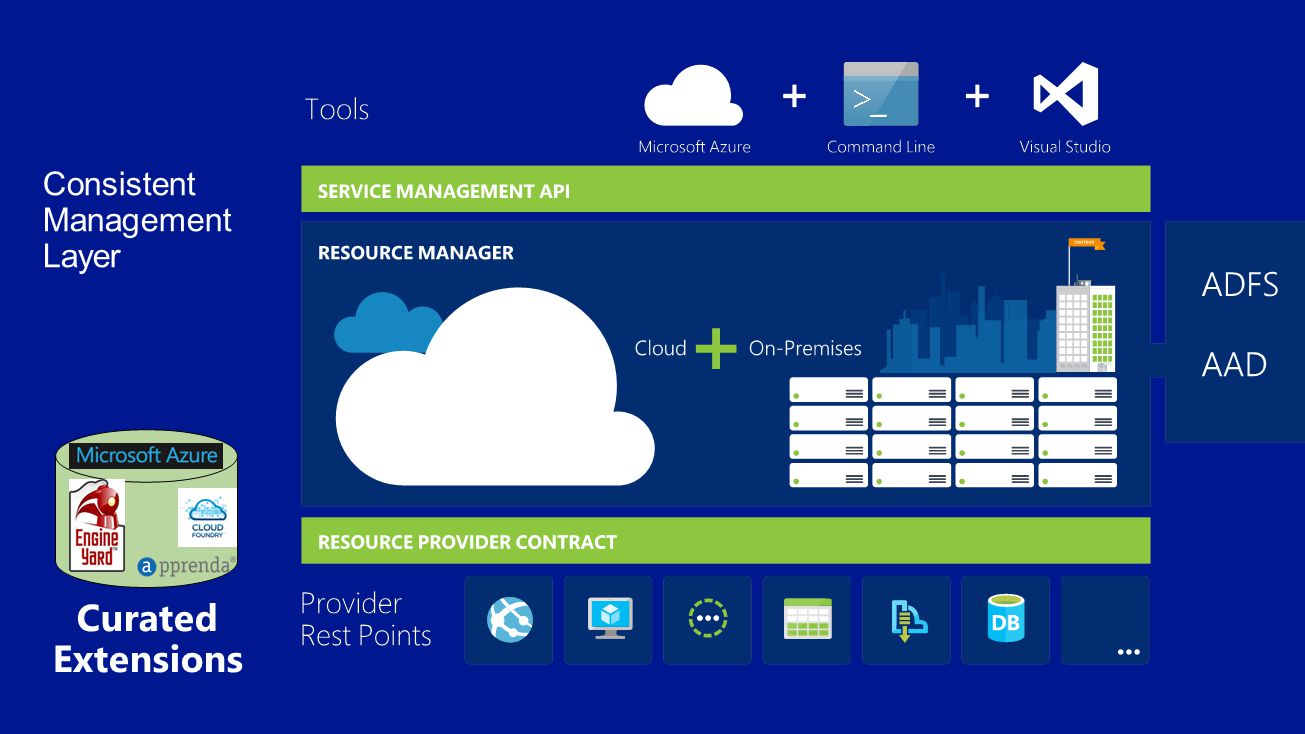Select the web globe provider icon
Viewport: 1305px width, 734px height.
click(509, 619)
